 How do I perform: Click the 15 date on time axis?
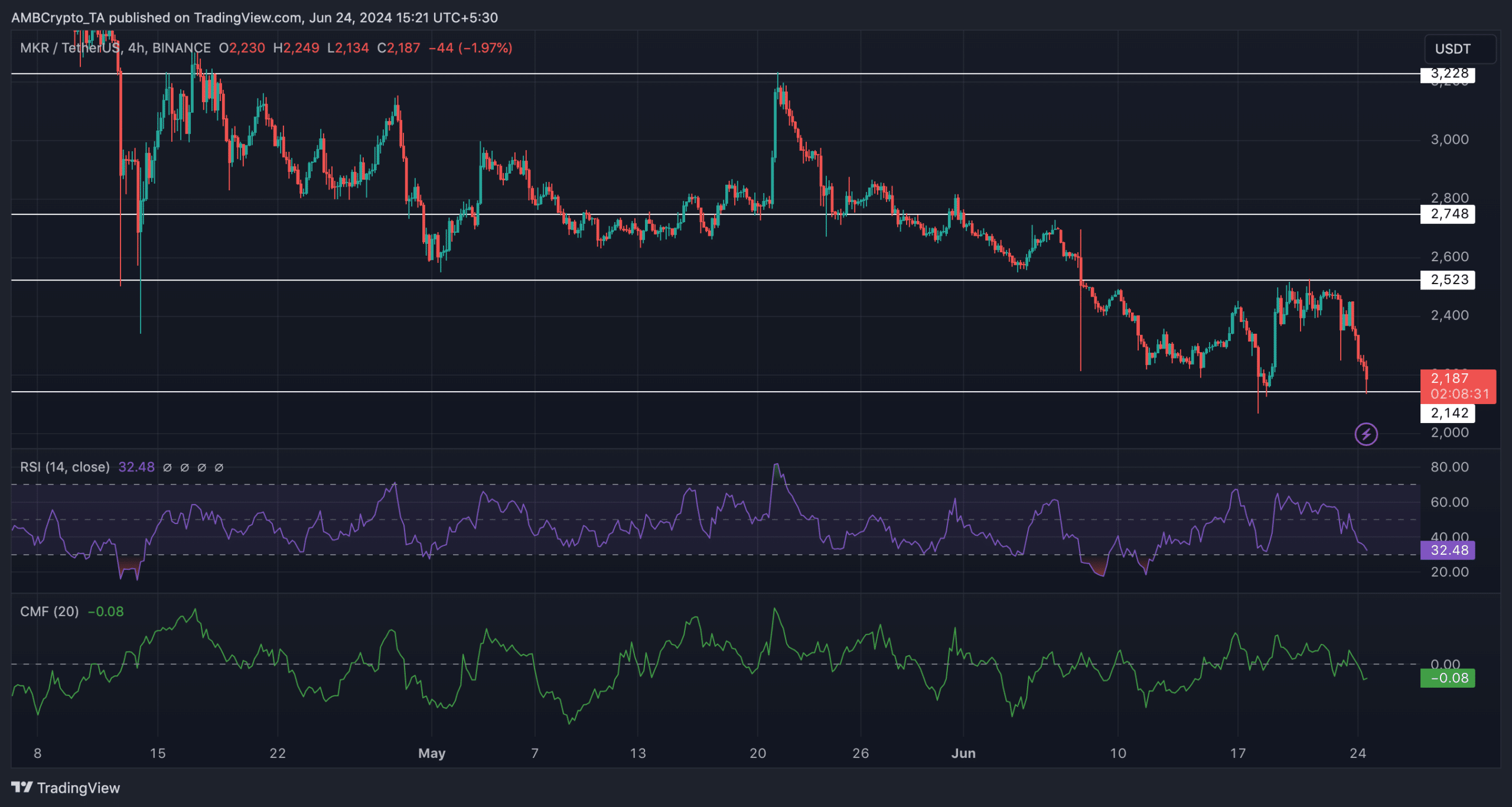158,753
